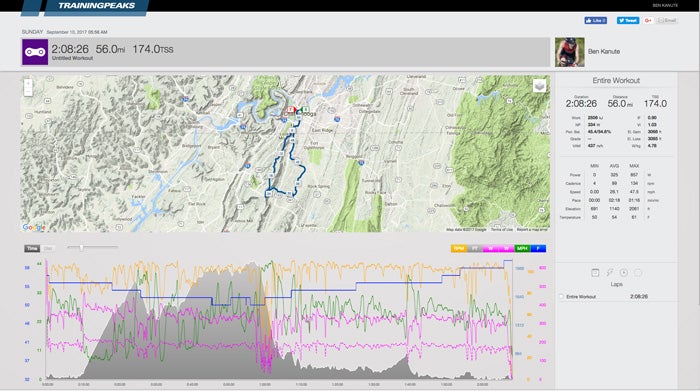Share via the Google Plus icon
700x391 pixels.
click(x=648, y=21)
